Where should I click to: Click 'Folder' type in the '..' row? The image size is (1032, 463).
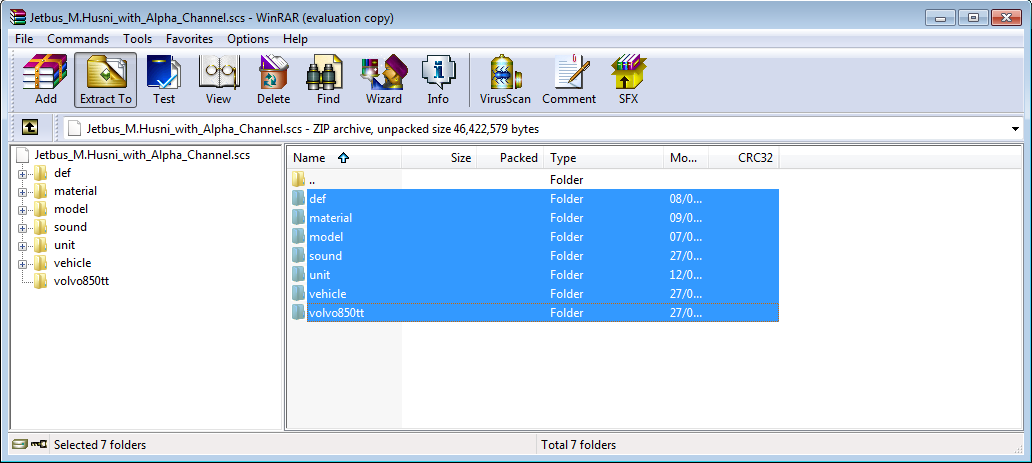coord(567,180)
